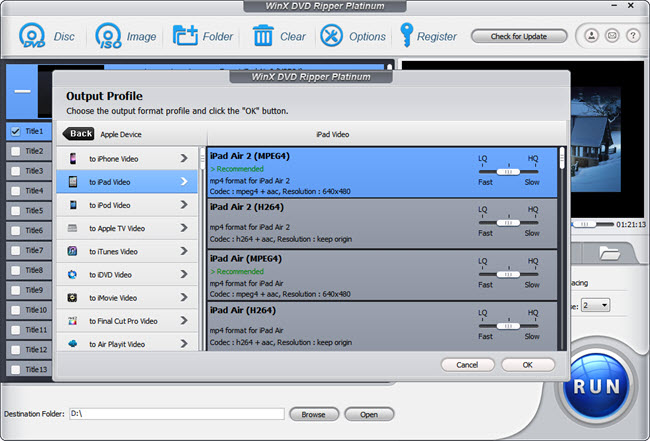This screenshot has height=441, width=650.
Task: Select iPad Air 2 (H264) profile
Action: point(382,224)
